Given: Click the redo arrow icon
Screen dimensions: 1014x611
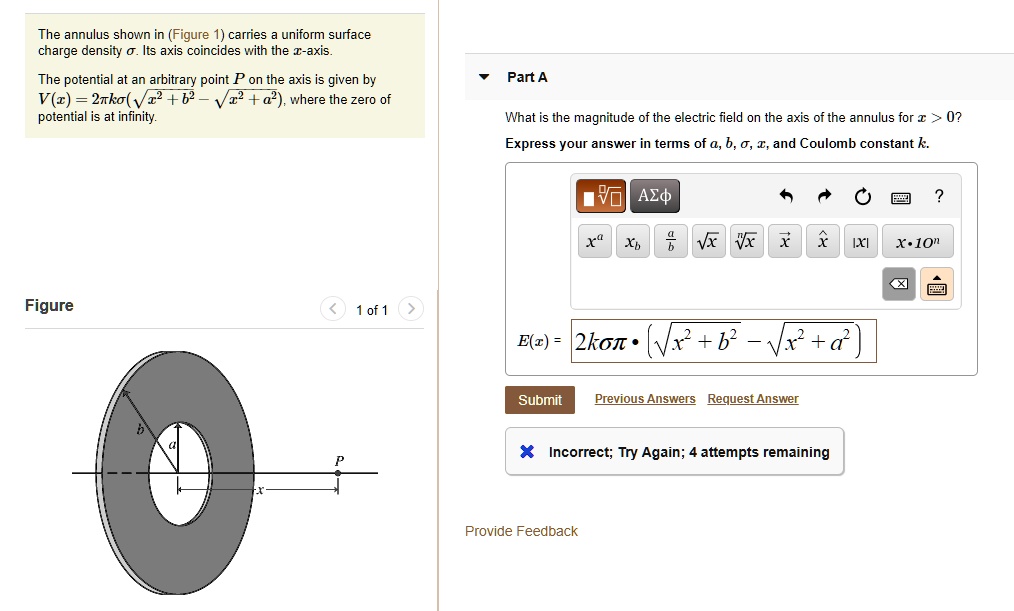Looking at the screenshot, I should (x=824, y=196).
